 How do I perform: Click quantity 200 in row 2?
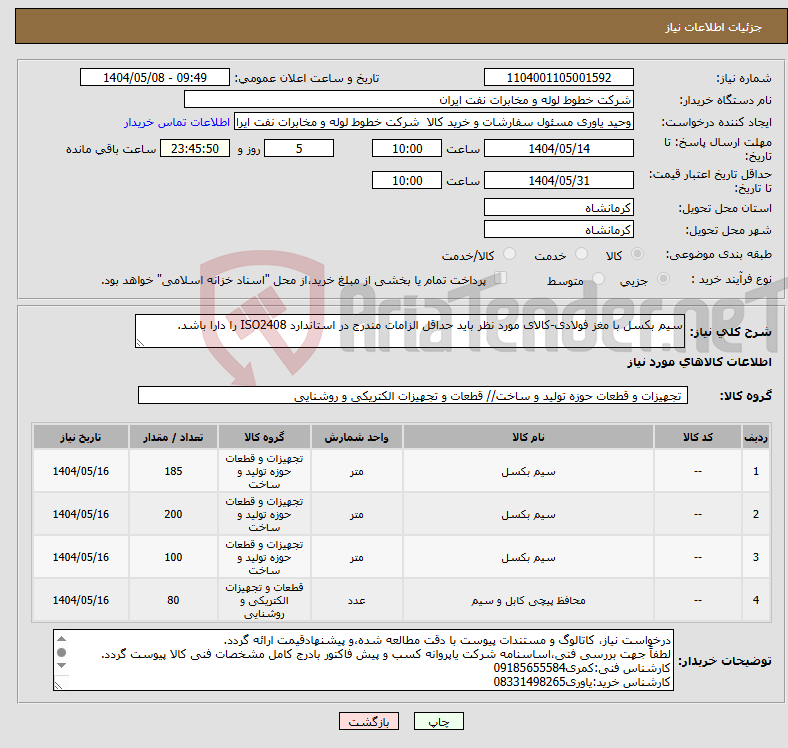[173, 514]
